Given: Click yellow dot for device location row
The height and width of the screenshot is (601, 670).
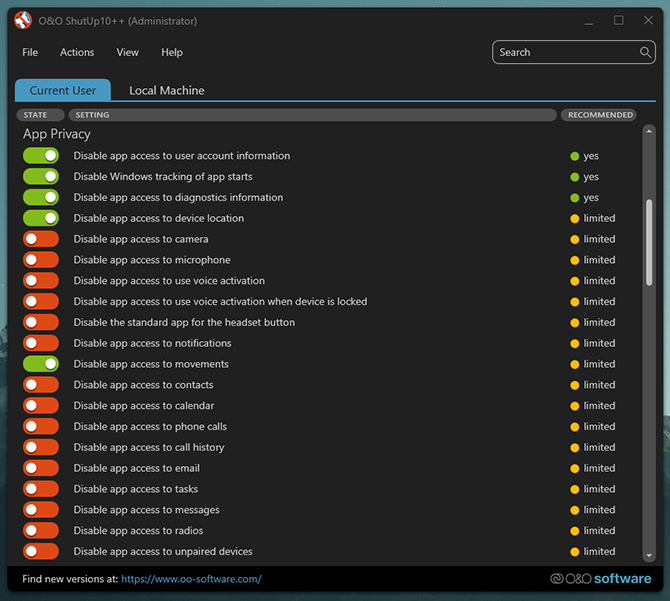Looking at the screenshot, I should point(574,219).
